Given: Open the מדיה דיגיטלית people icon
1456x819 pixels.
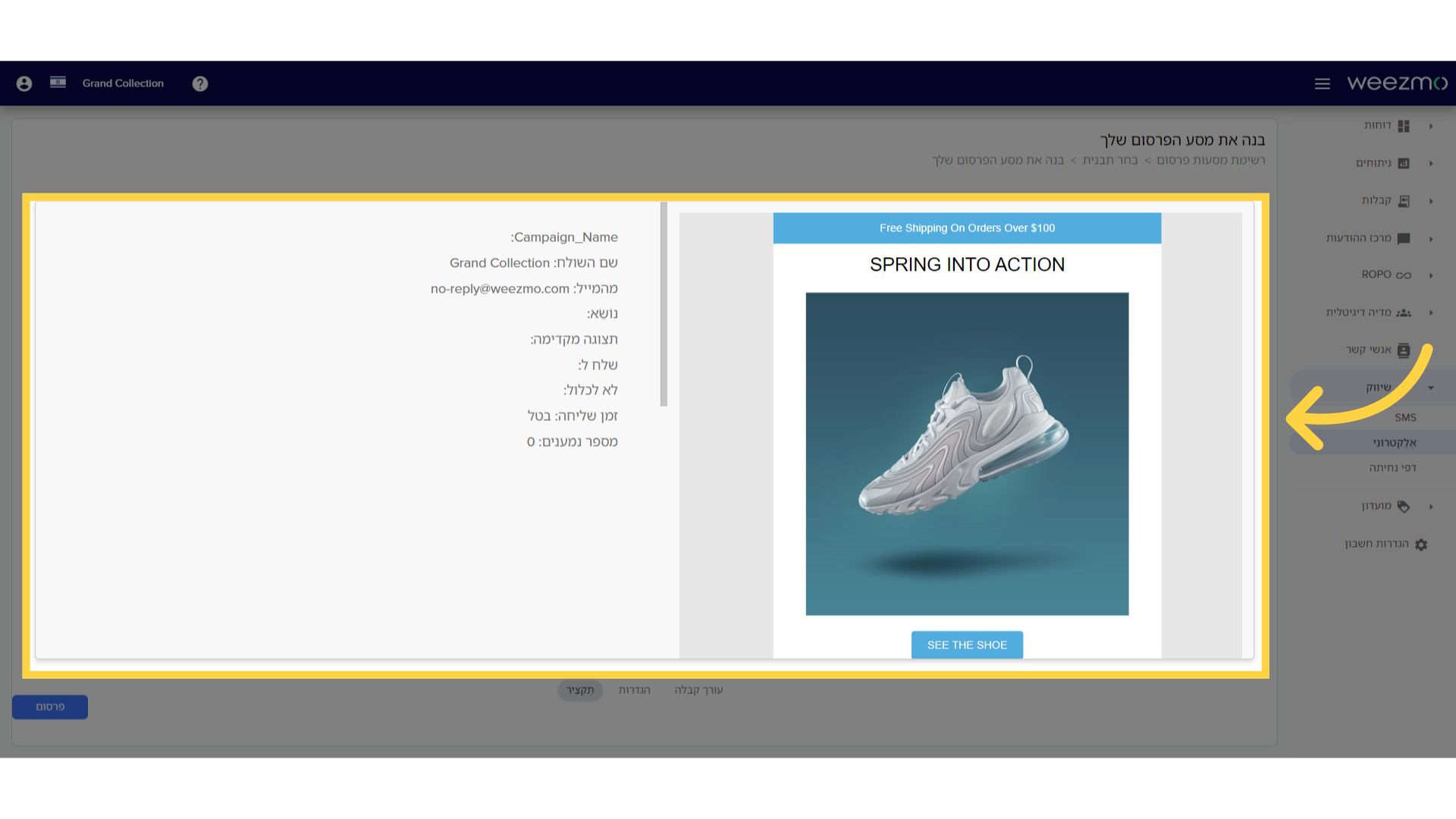Looking at the screenshot, I should (x=1404, y=312).
